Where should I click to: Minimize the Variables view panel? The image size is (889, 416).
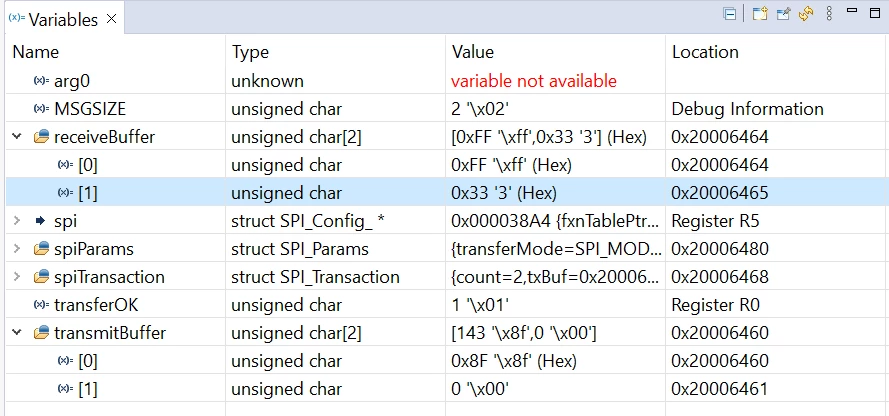tap(852, 10)
